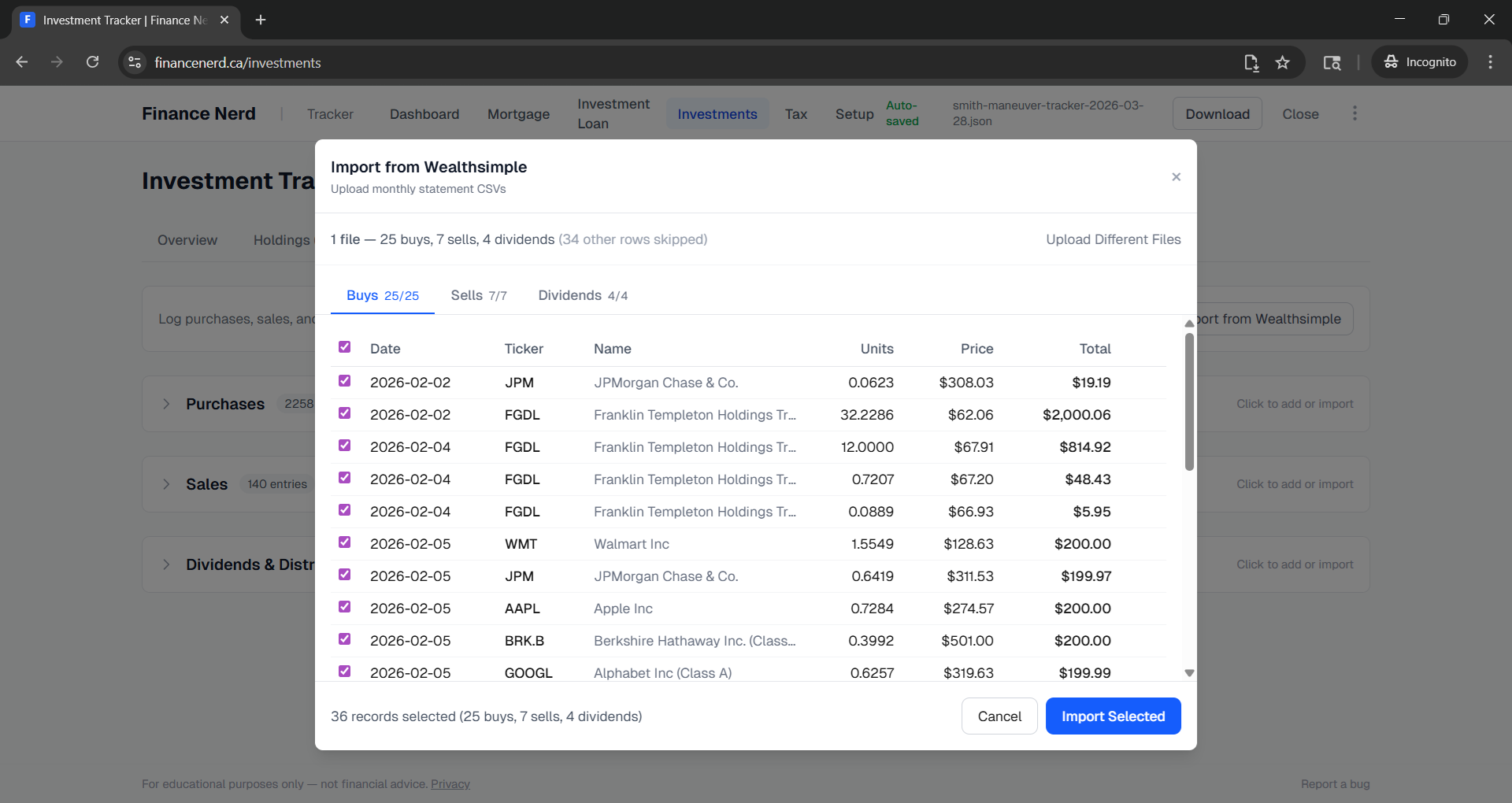Reload the current page

[x=92, y=62]
